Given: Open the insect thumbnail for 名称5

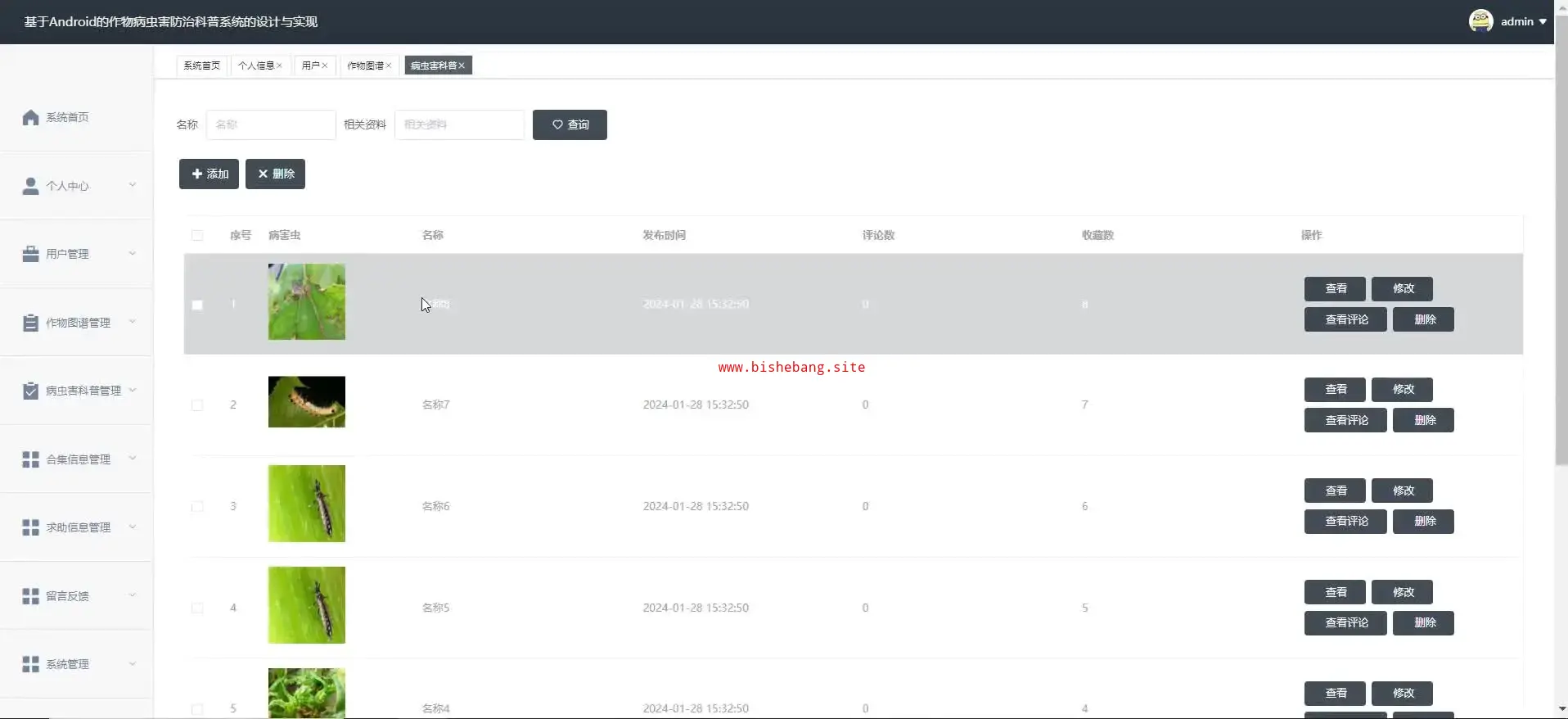Looking at the screenshot, I should coord(307,605).
